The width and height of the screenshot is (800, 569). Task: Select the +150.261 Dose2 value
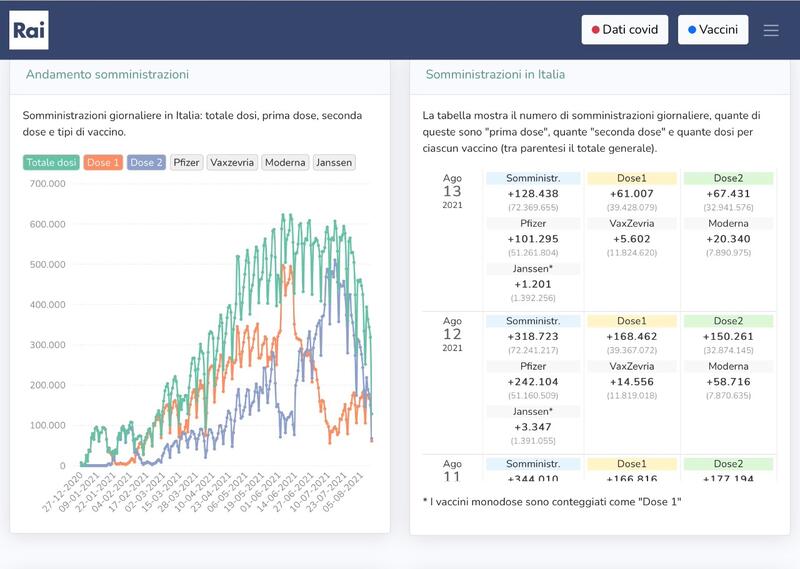(728, 336)
